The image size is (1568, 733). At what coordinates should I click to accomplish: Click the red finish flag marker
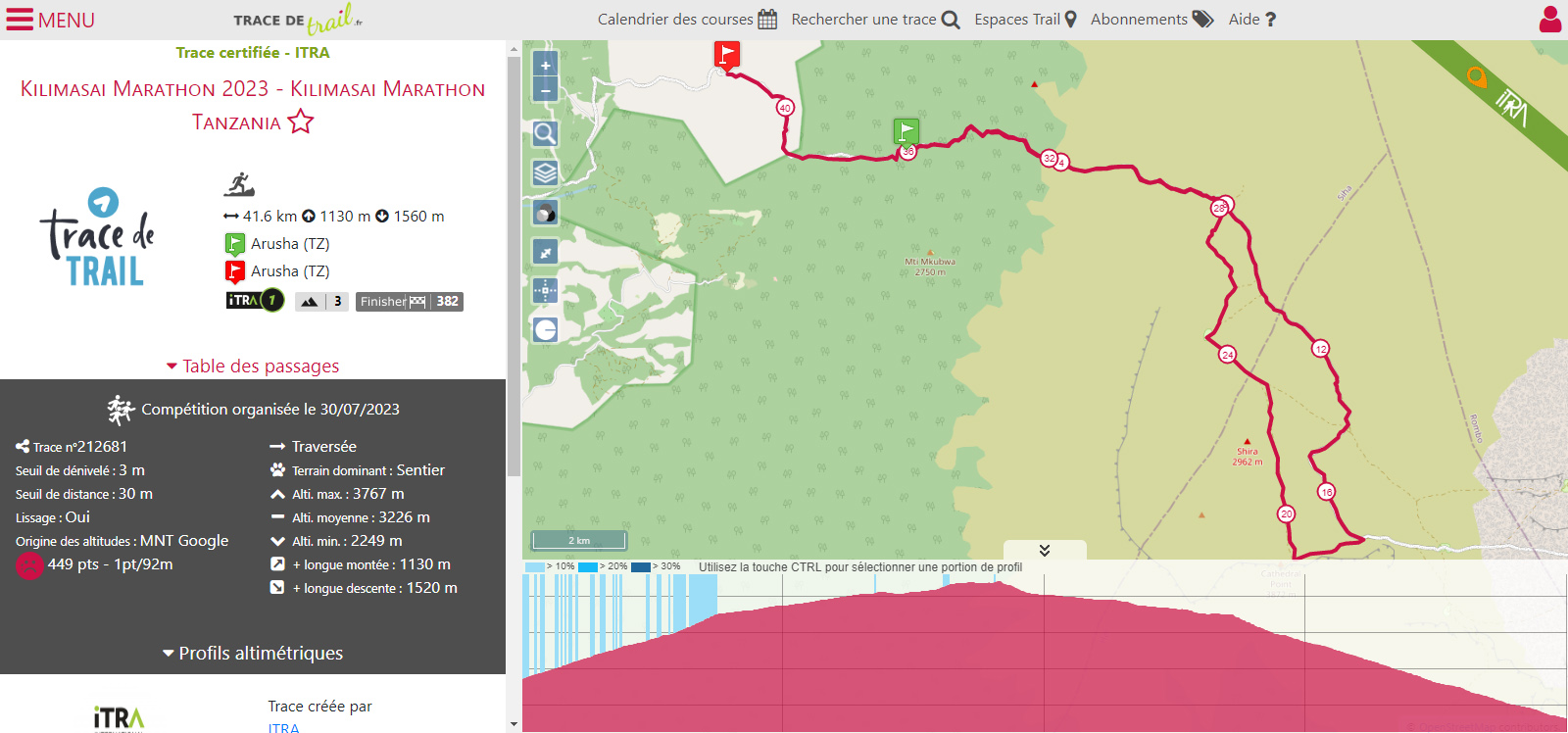[x=726, y=54]
